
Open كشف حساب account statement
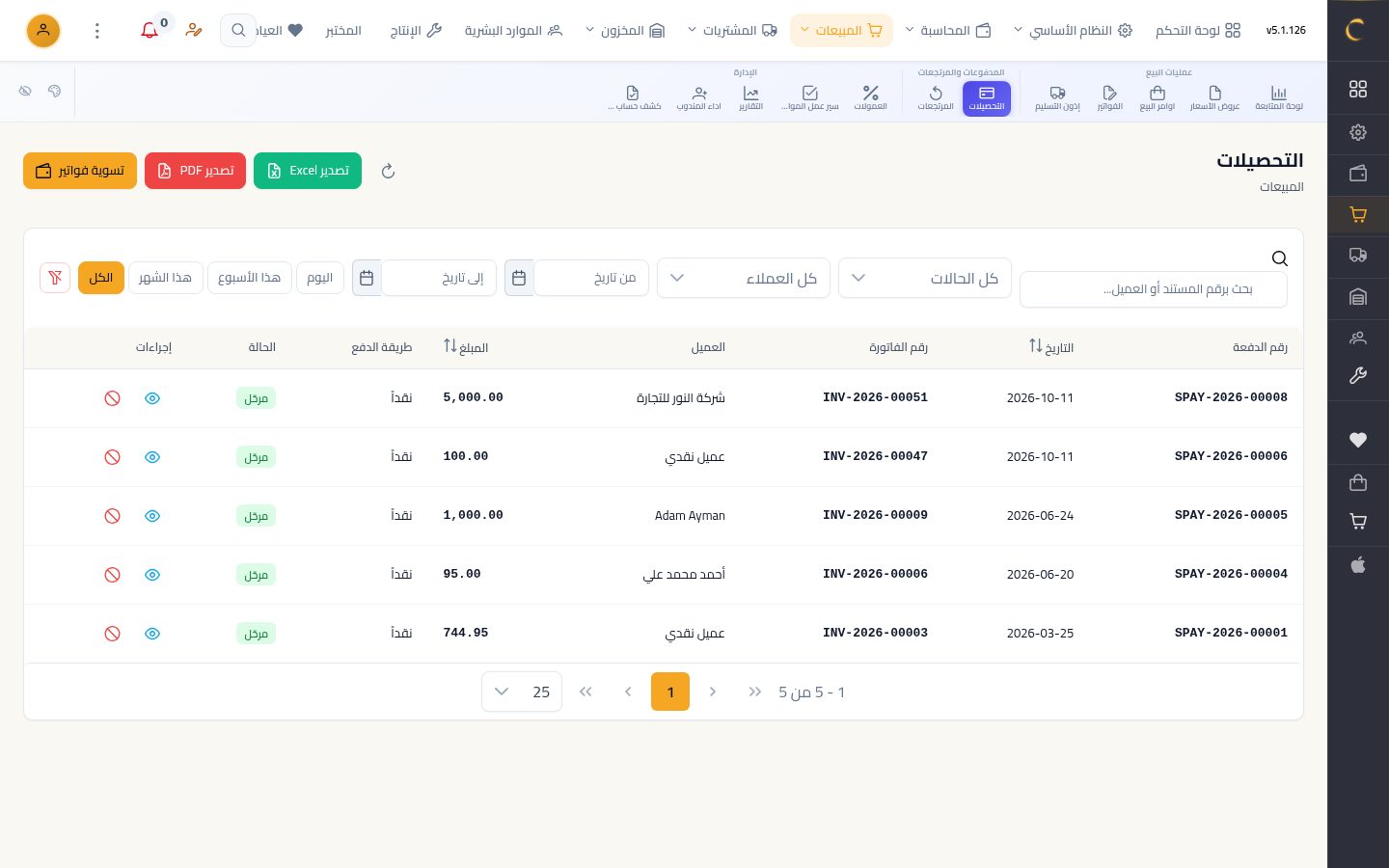point(634,98)
